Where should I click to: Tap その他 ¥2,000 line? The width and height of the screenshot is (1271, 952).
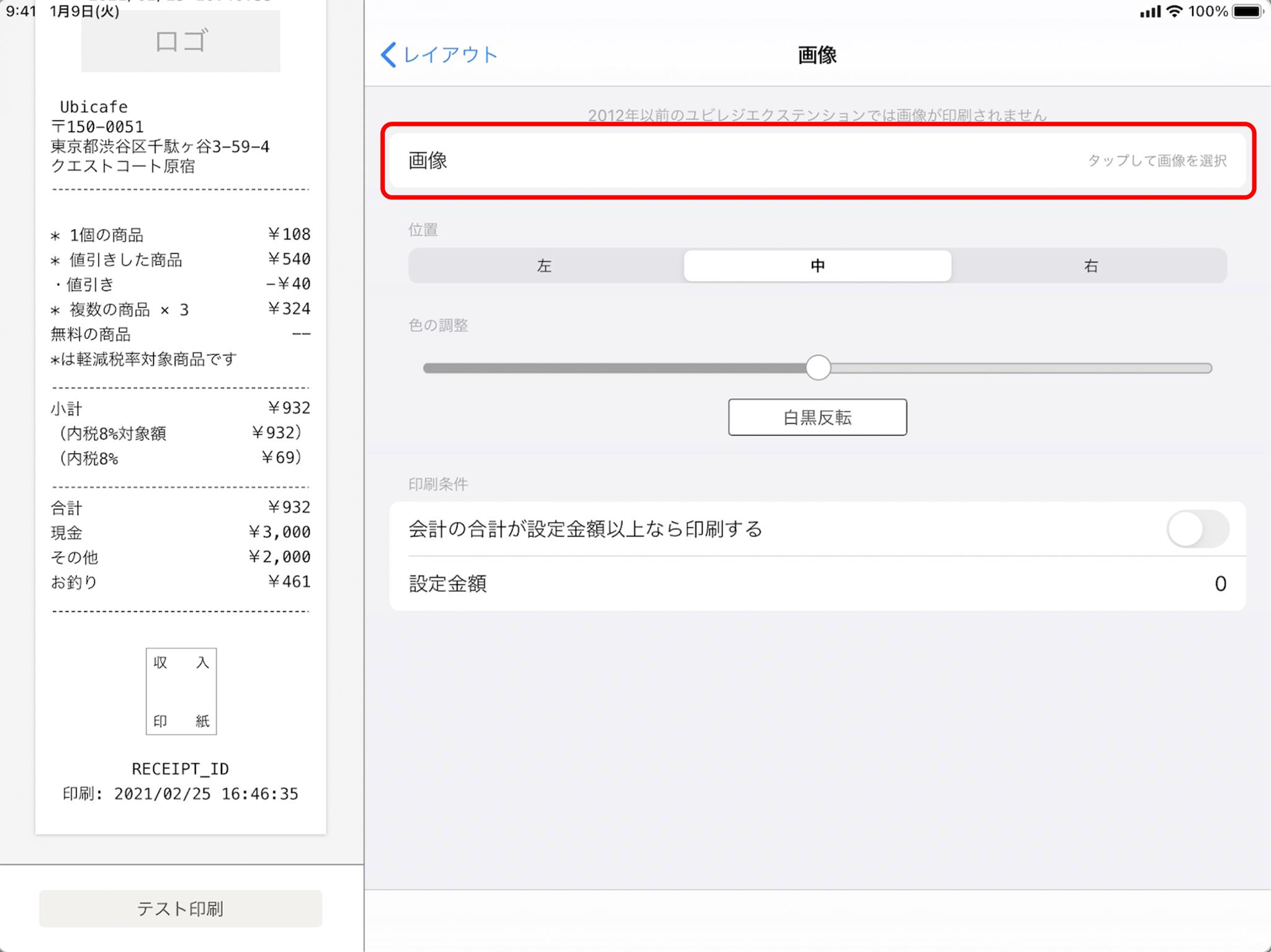click(181, 557)
